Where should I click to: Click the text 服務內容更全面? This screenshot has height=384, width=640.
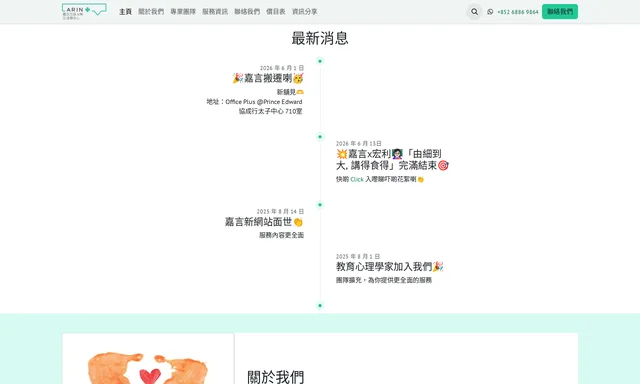pyautogui.click(x=281, y=235)
